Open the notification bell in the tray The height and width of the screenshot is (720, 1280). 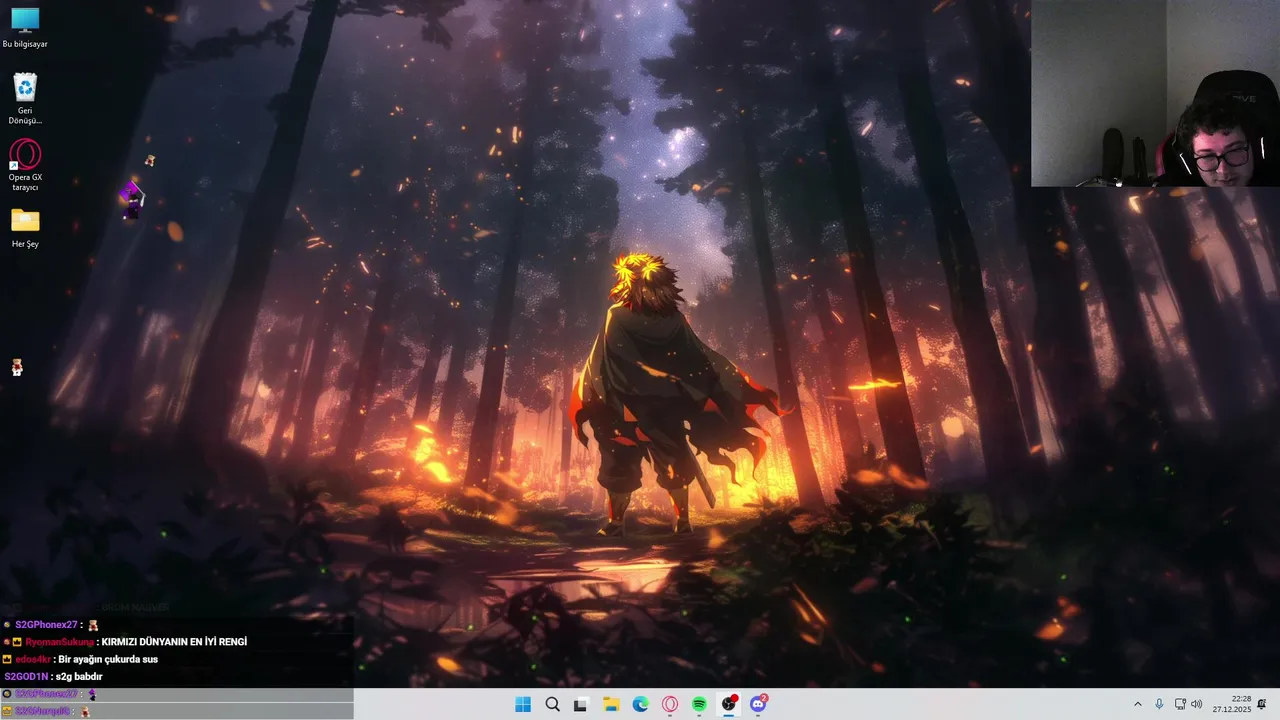tap(1262, 704)
